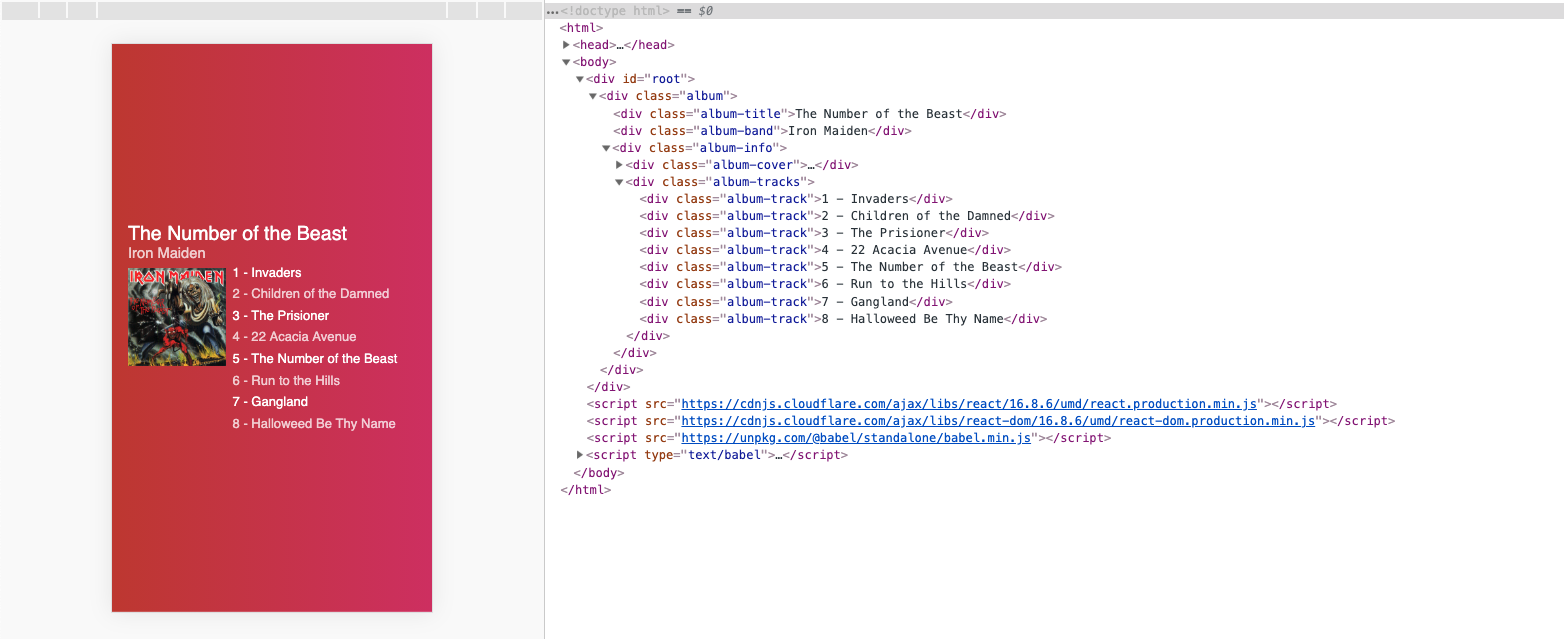Click the rendered title The Number of the Beast
The image size is (1564, 639).
237,233
